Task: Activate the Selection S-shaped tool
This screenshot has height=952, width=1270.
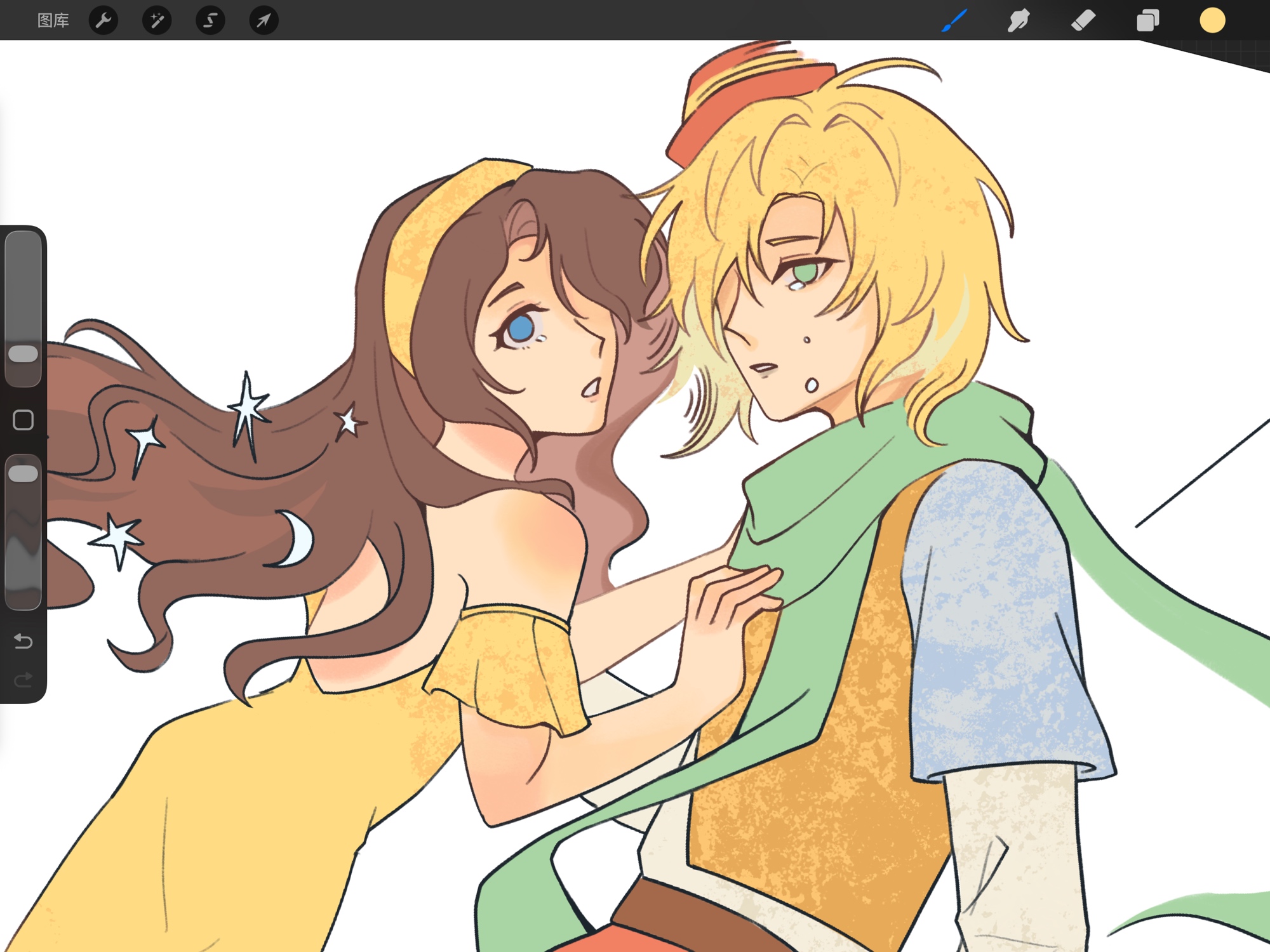Action: point(210,20)
